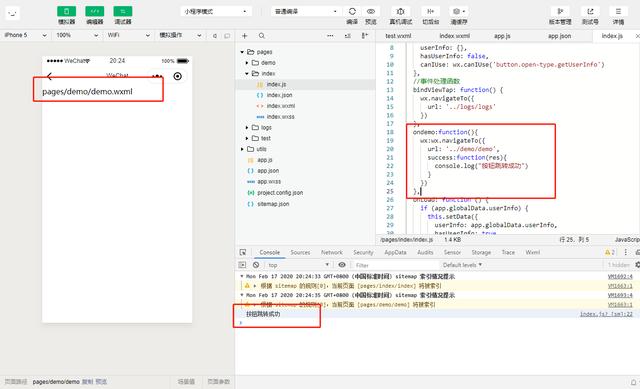Expand the logs folder
Image resolution: width=640 pixels, height=389 pixels.
click(247, 128)
